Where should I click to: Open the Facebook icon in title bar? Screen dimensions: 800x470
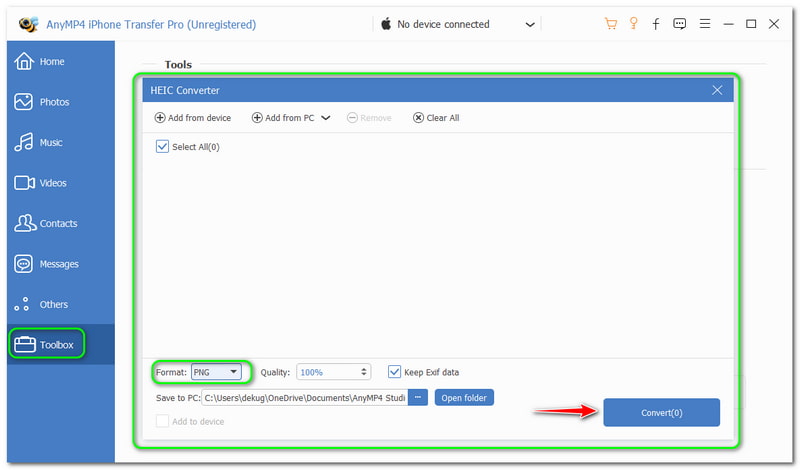(x=656, y=23)
